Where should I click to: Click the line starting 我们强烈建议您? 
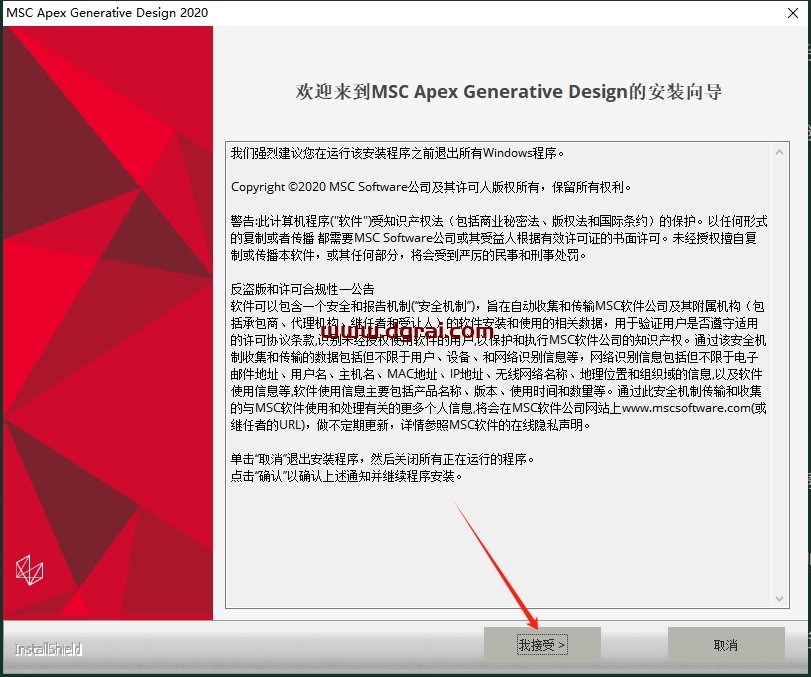coord(397,153)
